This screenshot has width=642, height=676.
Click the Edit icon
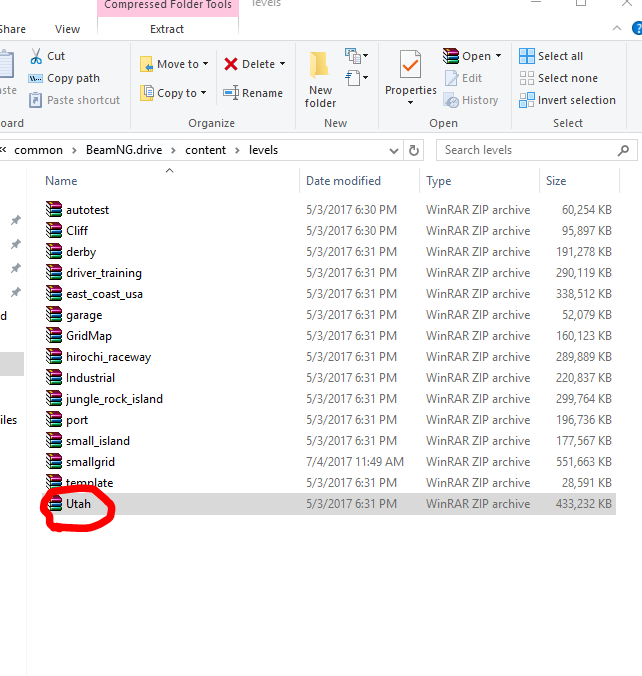[451, 78]
